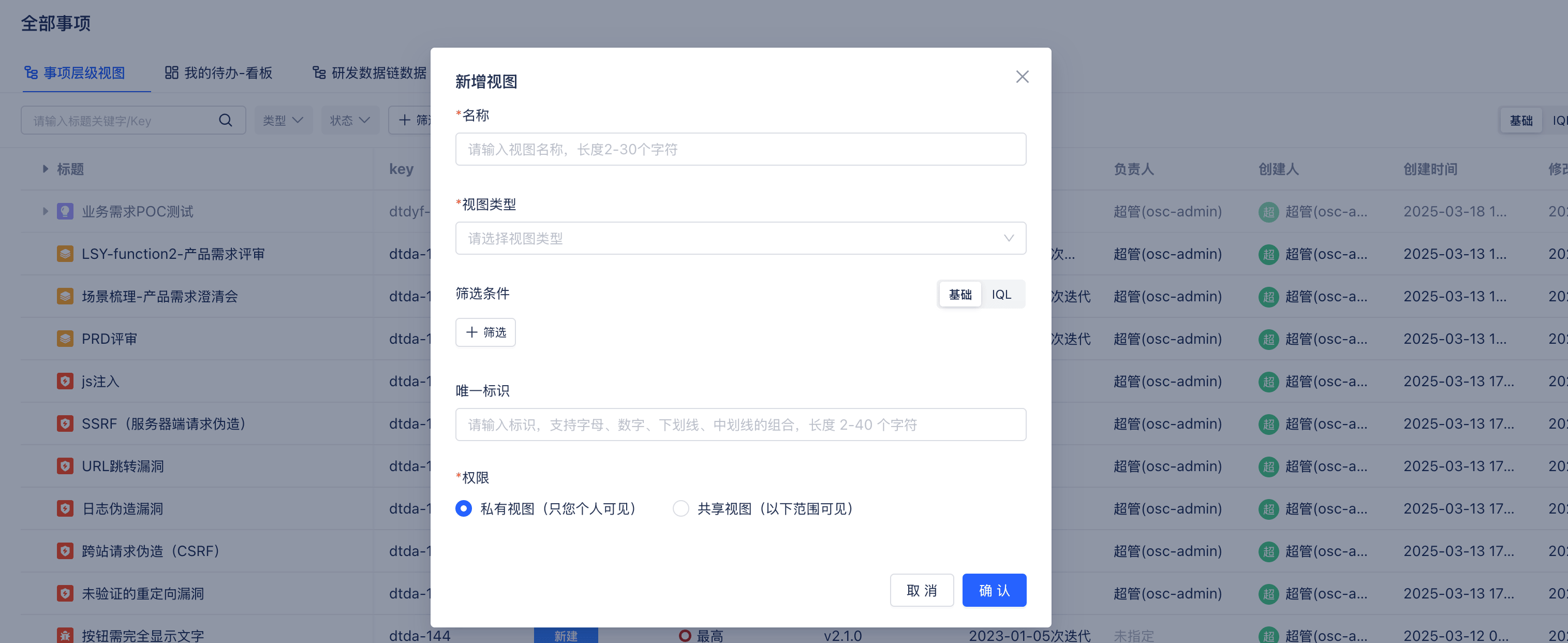
Task: Click the lightbulb icon for 业务需求POC测试
Action: [x=65, y=211]
